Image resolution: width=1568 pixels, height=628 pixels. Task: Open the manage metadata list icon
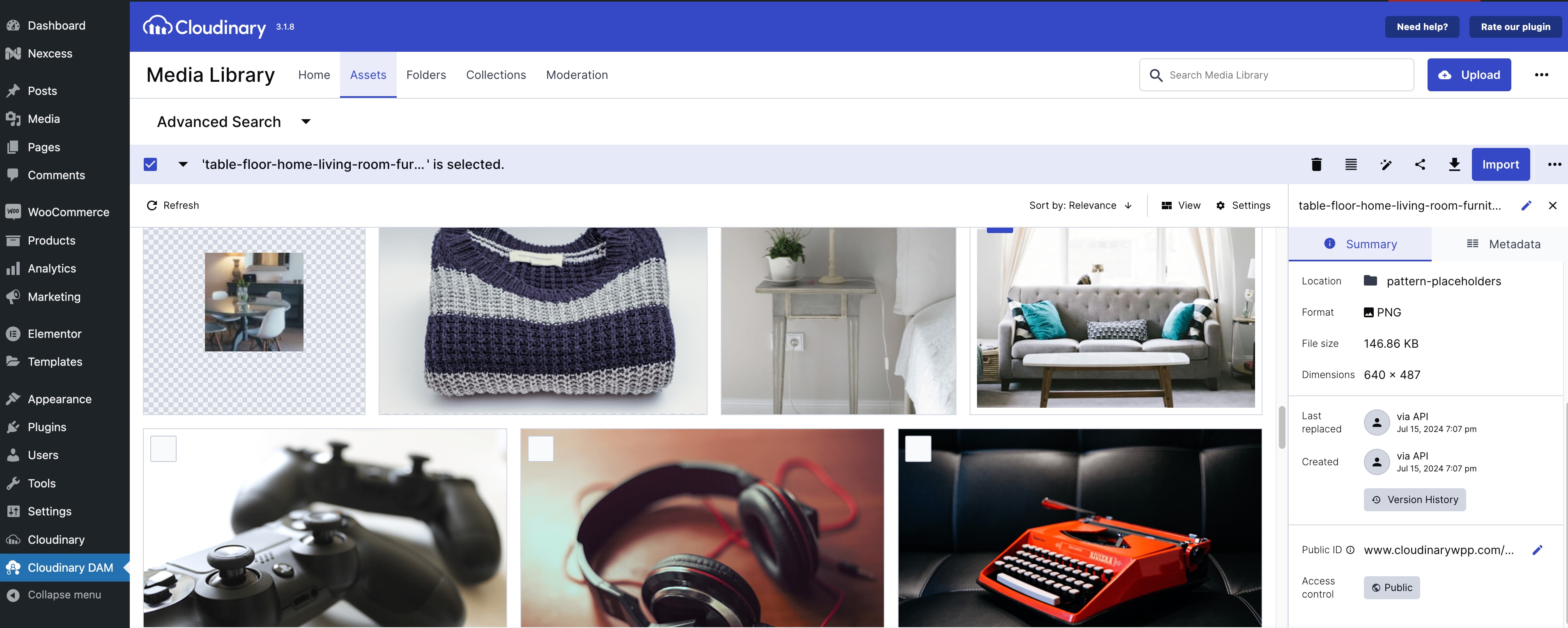tap(1351, 164)
